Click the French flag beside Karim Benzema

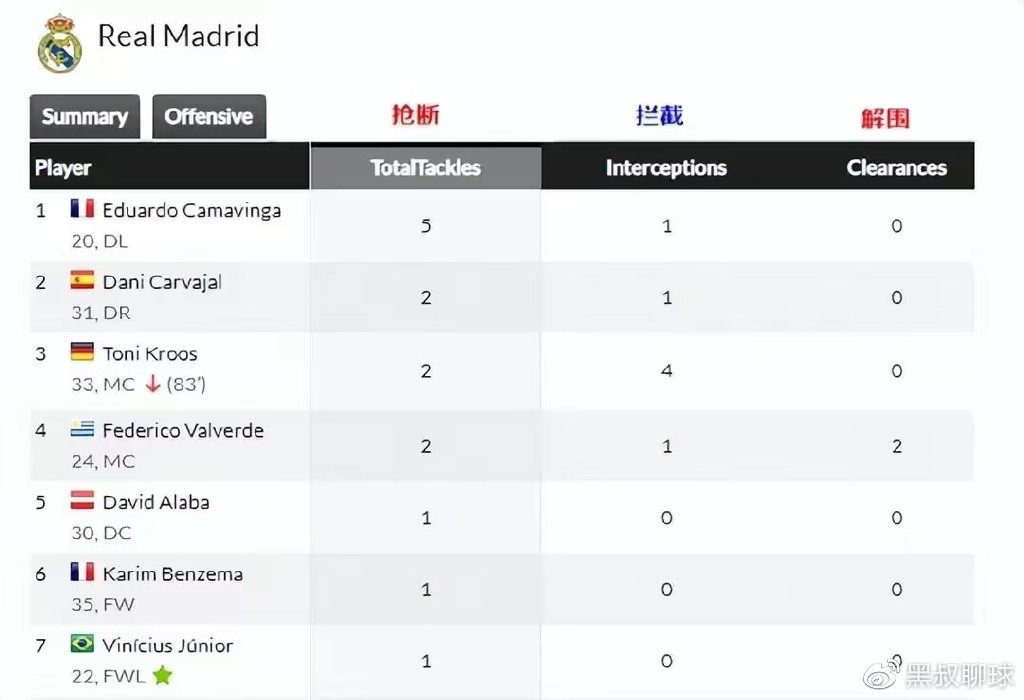pos(82,572)
